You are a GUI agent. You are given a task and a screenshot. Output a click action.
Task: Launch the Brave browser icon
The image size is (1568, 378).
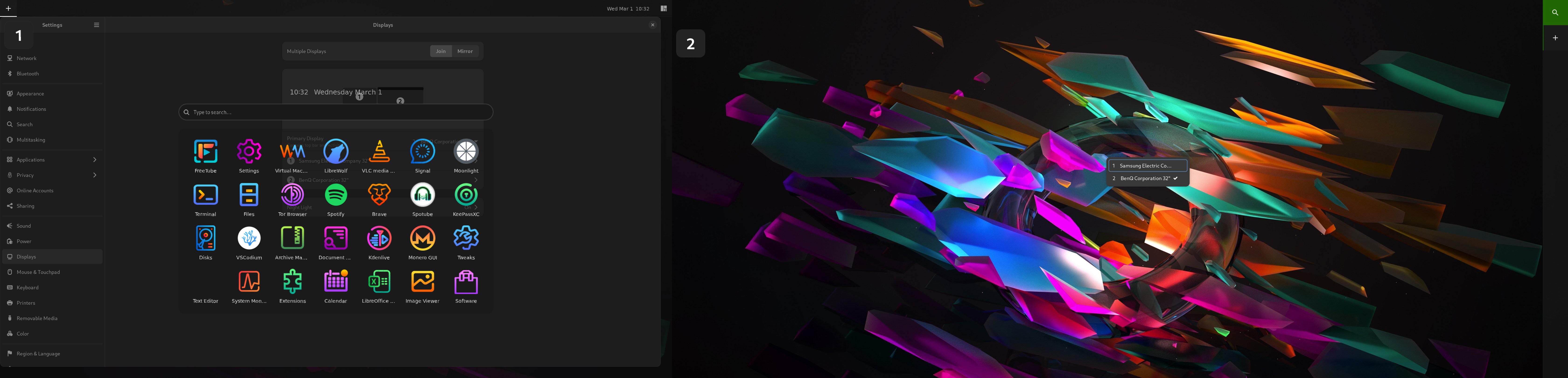[x=379, y=195]
